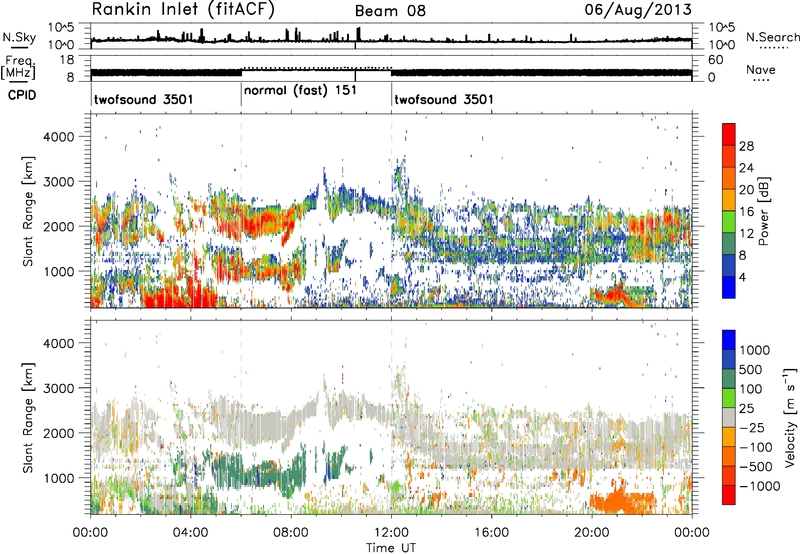This screenshot has width=800, height=554.
Task: Click the "04:00" time axis tick label
Action: tap(190, 533)
